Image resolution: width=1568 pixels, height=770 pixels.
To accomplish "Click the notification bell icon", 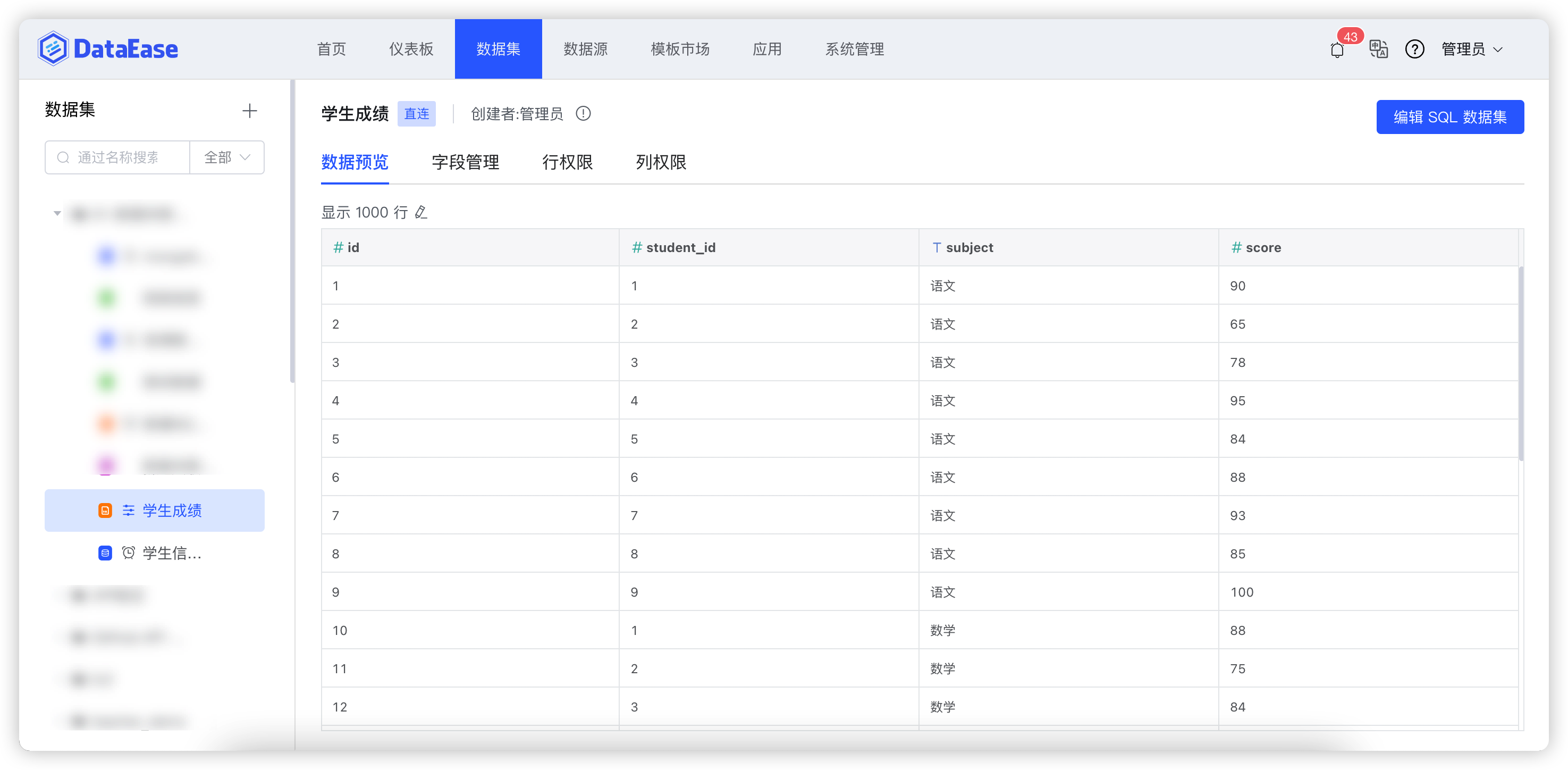I will [1336, 50].
